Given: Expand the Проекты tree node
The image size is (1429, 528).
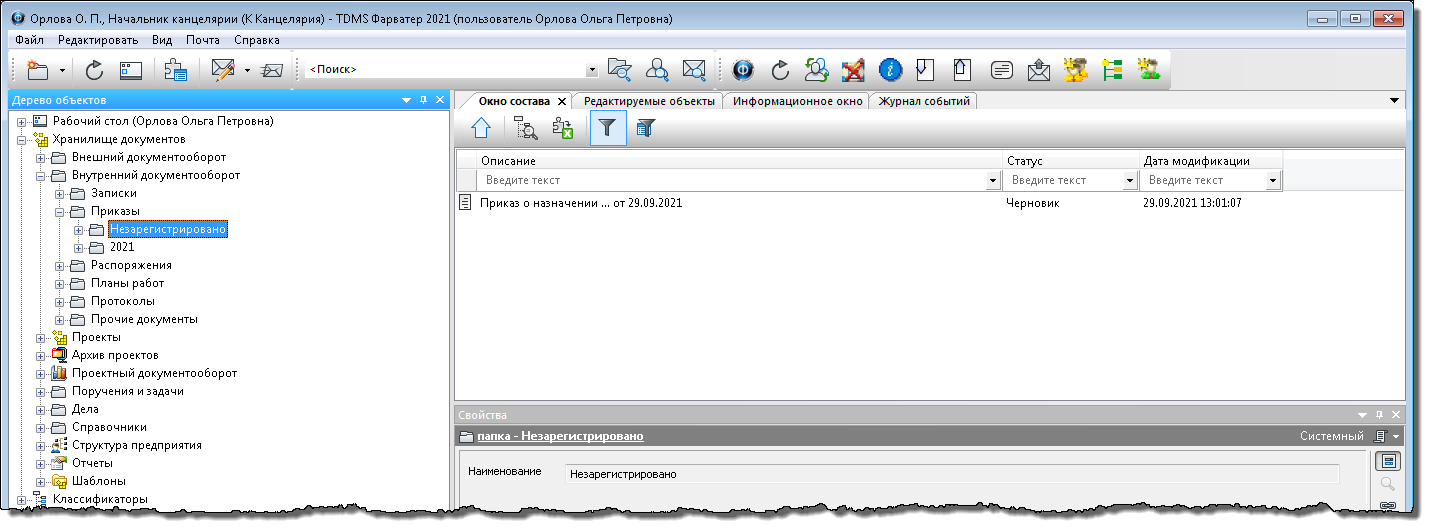Looking at the screenshot, I should (41, 338).
